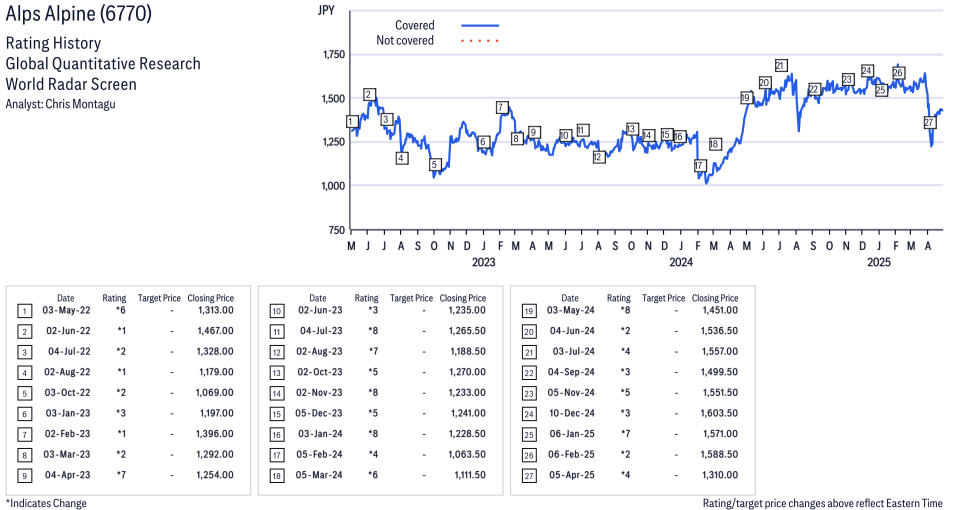Select closing price 1,536.50
This screenshot has width=954, height=510.
720,331
